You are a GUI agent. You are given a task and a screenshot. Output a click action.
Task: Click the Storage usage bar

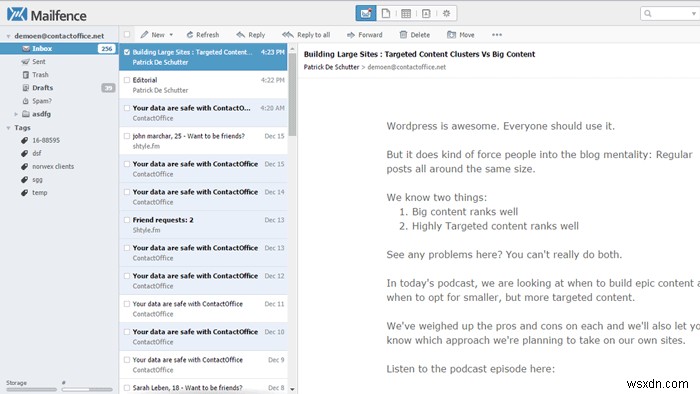(x=31, y=390)
